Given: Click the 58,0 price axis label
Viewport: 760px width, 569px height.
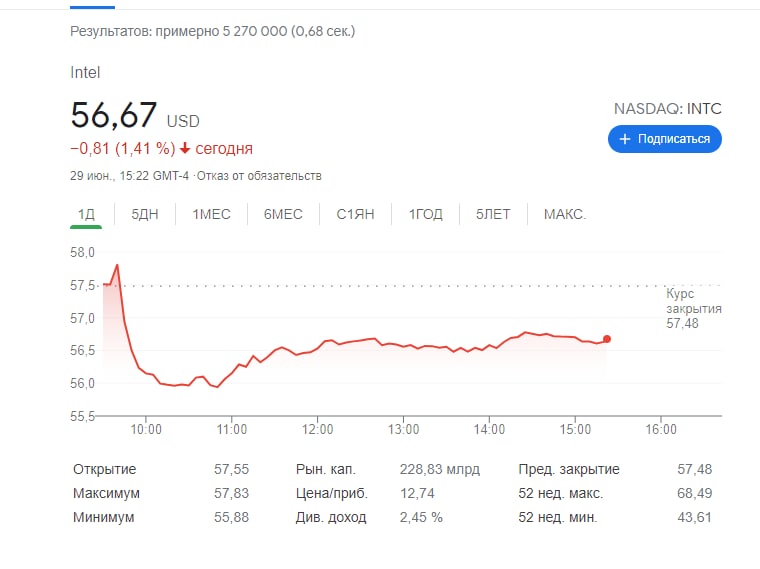Looking at the screenshot, I should 82,253.
